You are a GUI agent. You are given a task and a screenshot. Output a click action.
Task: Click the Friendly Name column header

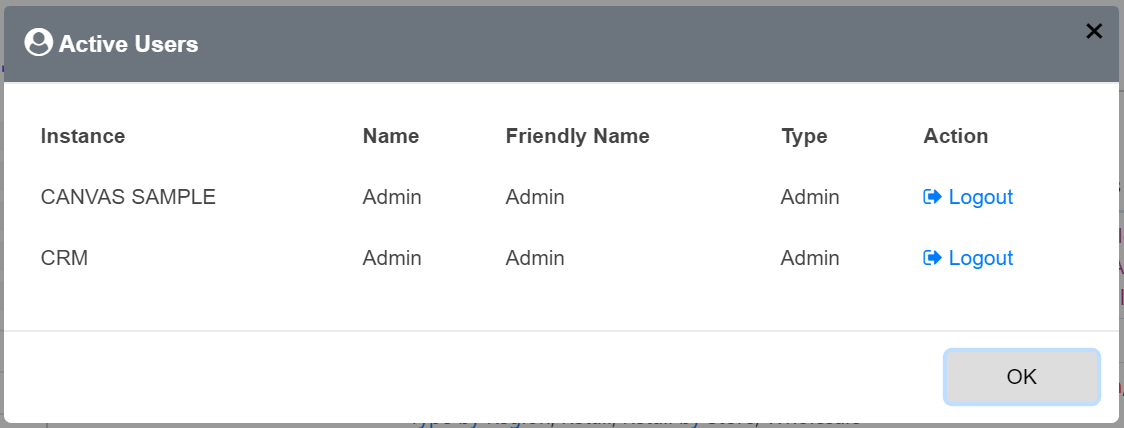point(577,136)
